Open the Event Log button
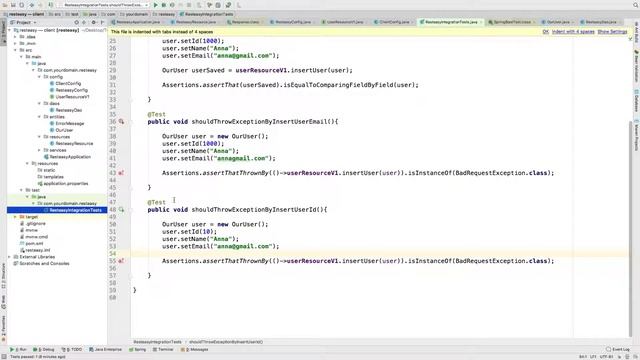Viewport: 640px width, 360px height. coord(618,350)
